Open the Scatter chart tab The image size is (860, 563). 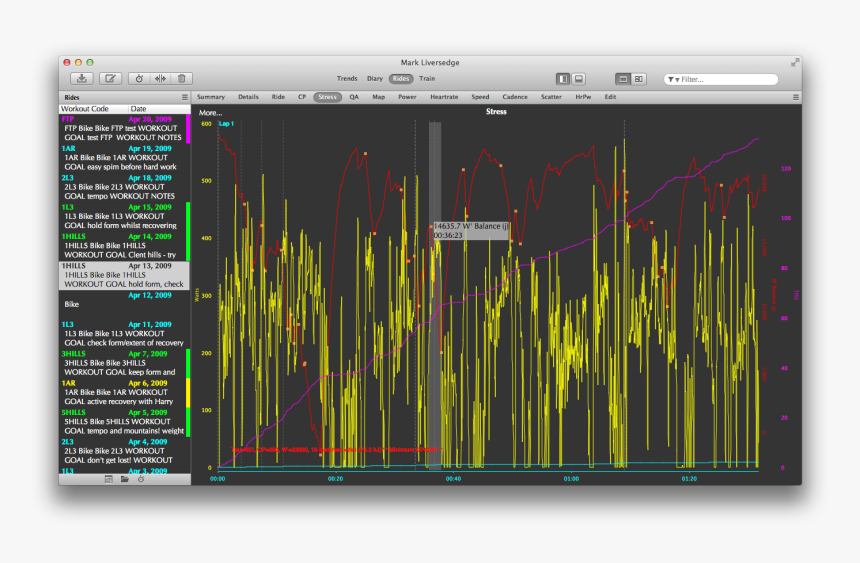click(551, 97)
